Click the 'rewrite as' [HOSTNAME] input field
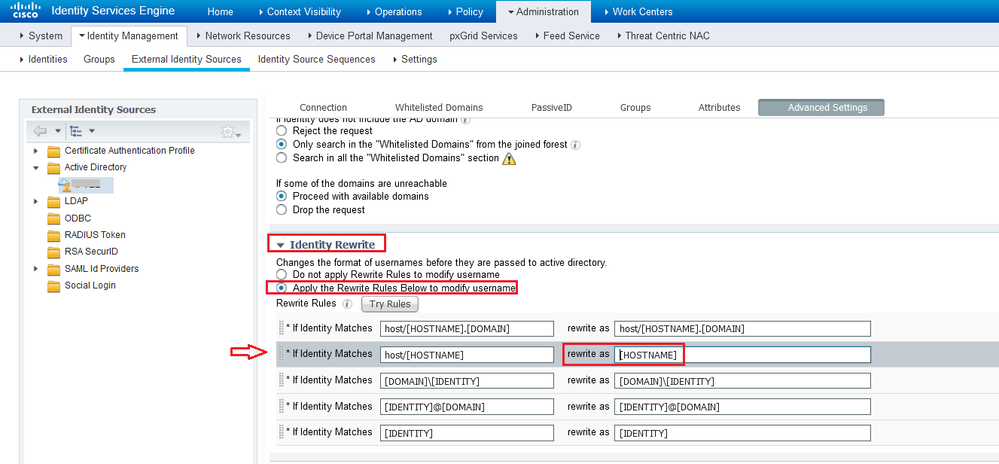 742,354
